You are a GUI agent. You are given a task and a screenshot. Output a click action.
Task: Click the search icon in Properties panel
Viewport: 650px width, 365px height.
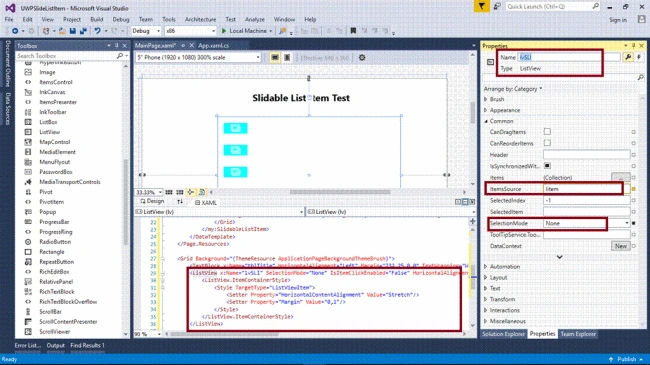click(x=640, y=77)
